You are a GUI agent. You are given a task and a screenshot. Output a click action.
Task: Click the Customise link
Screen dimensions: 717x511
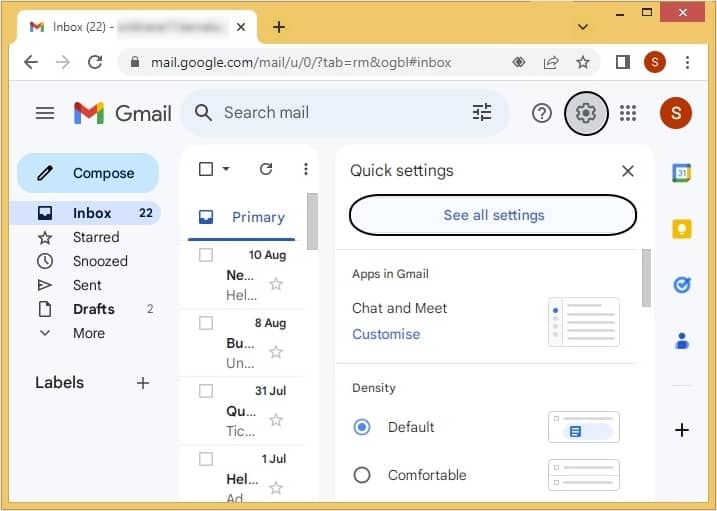[386, 334]
